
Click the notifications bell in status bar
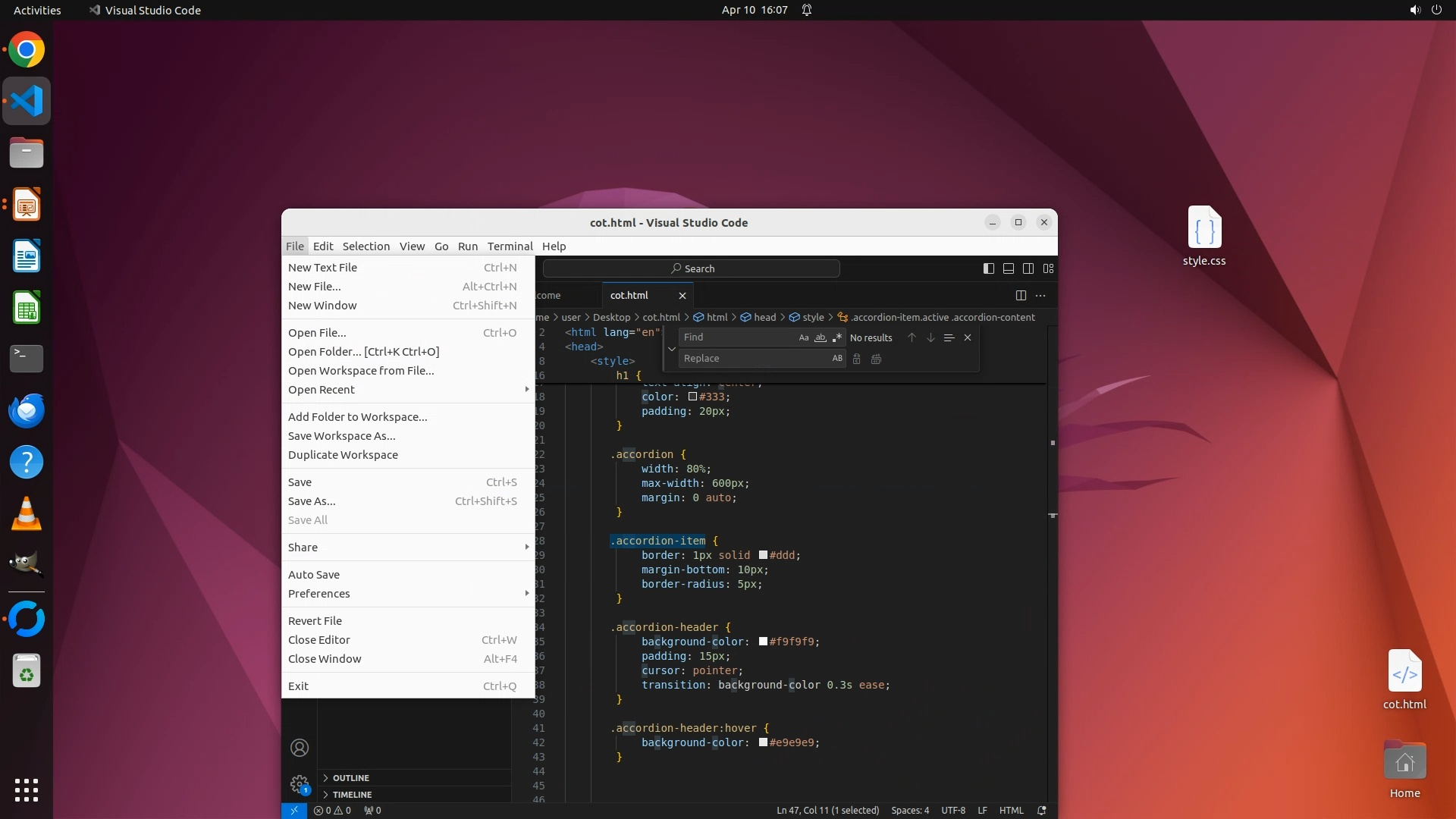click(x=1042, y=811)
